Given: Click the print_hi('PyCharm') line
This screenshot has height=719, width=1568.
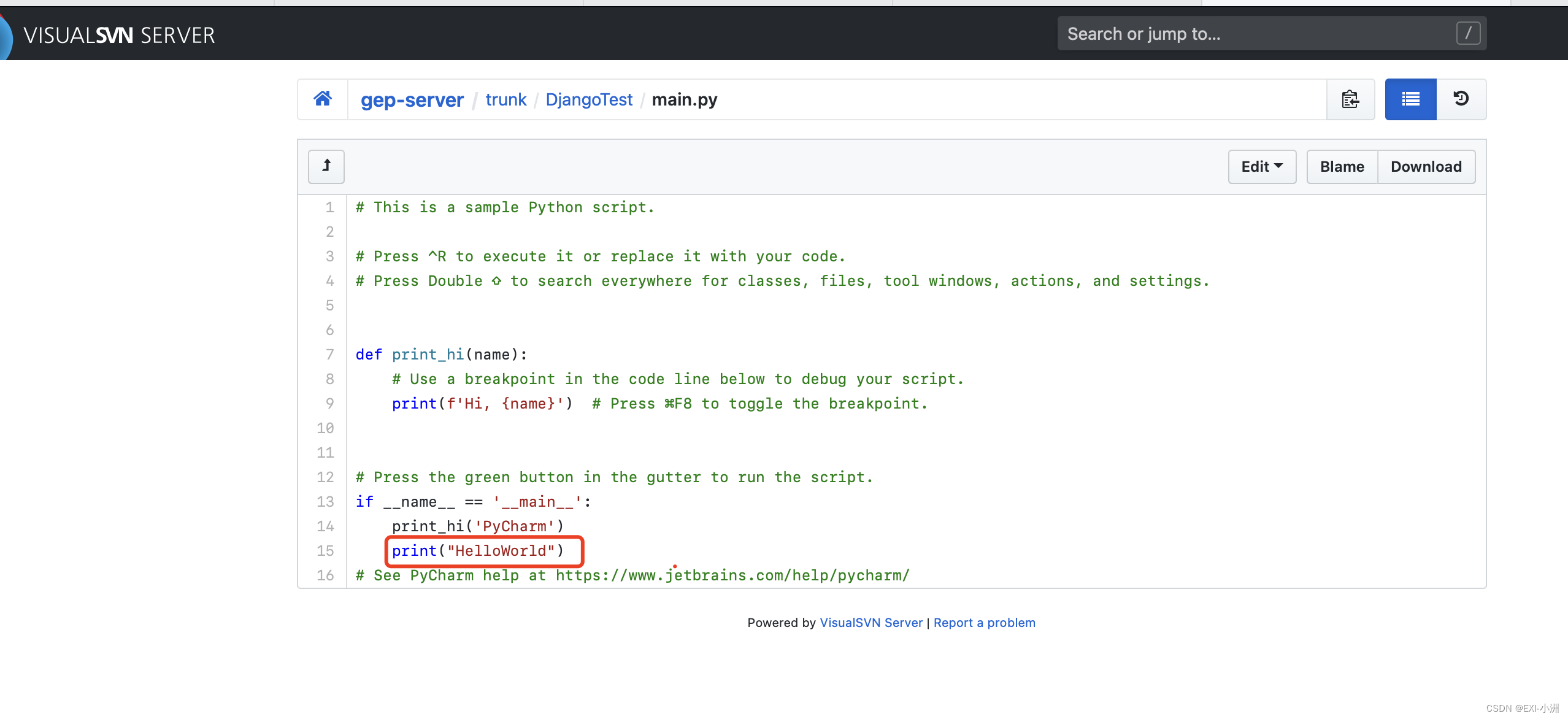Looking at the screenshot, I should click(x=478, y=526).
